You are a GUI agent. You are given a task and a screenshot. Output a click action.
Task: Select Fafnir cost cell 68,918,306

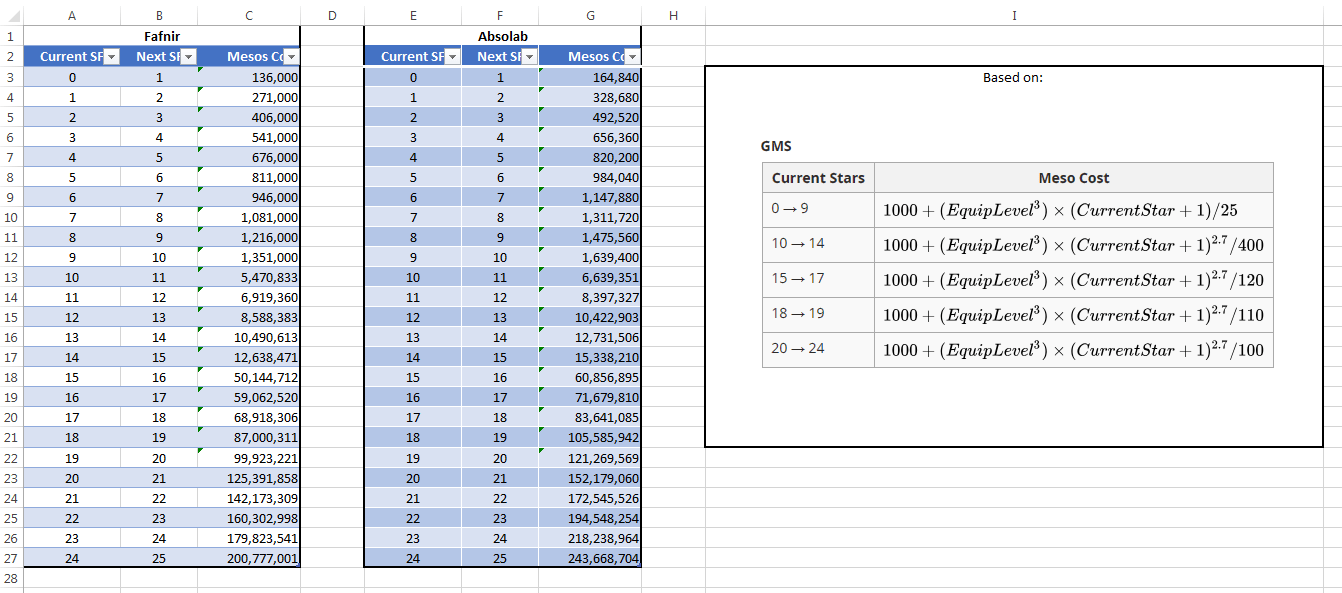click(x=249, y=418)
